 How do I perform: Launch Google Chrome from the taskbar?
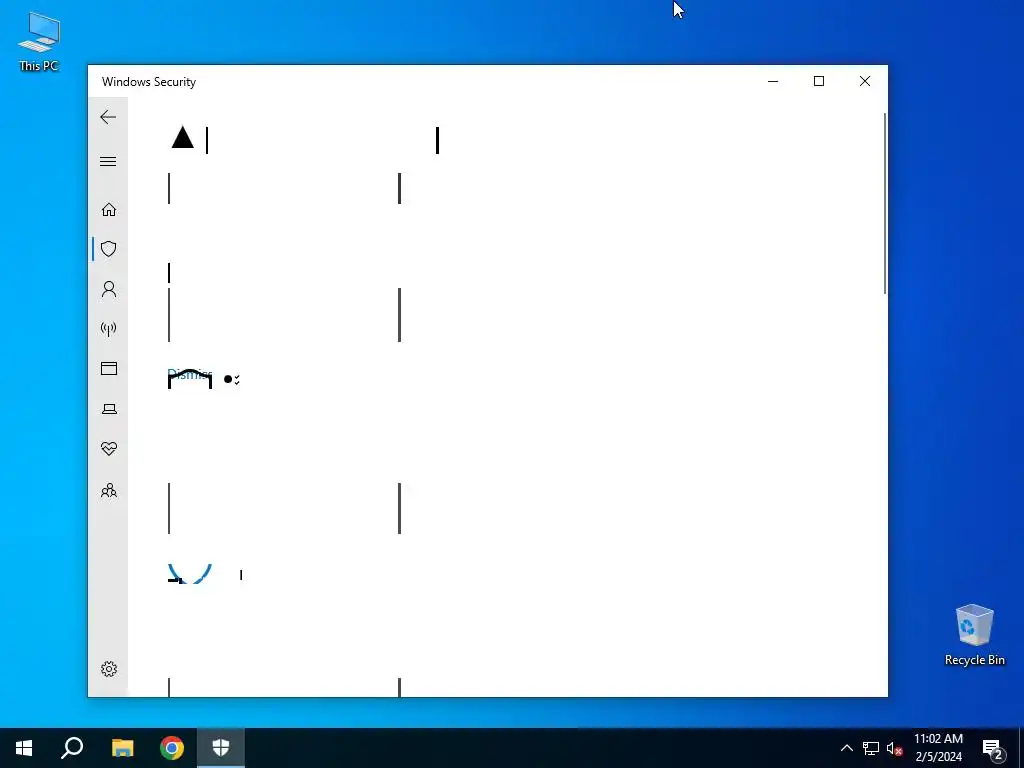click(x=172, y=748)
